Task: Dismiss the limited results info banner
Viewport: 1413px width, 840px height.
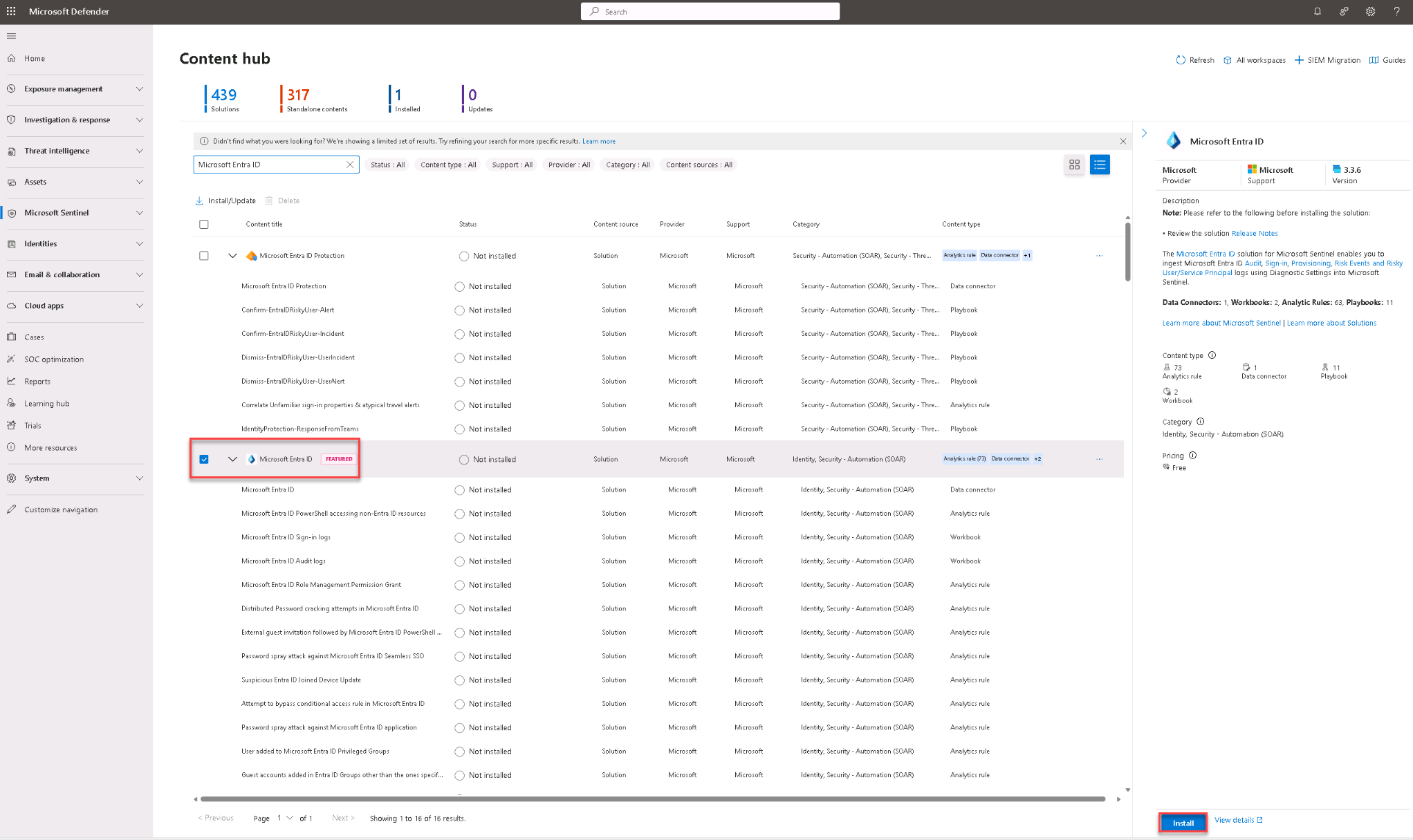Action: pyautogui.click(x=1123, y=141)
